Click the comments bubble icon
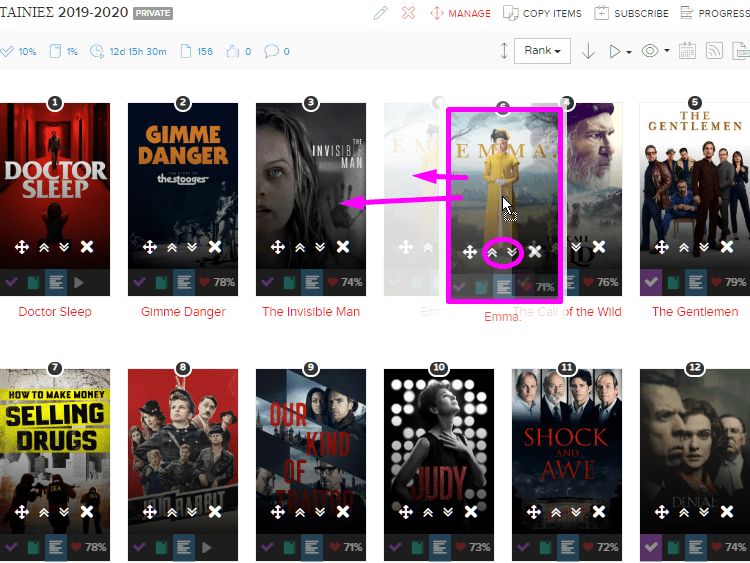This screenshot has width=750, height=563. [271, 51]
